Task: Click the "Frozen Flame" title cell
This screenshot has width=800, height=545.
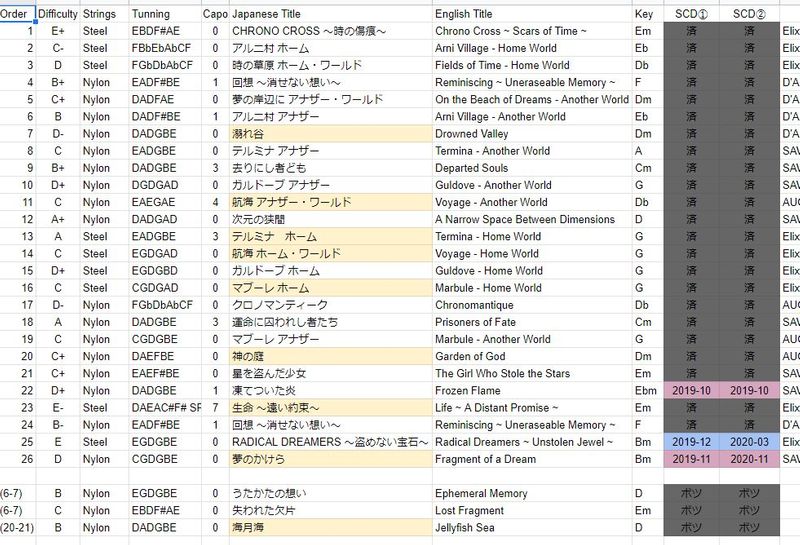Action: point(469,390)
